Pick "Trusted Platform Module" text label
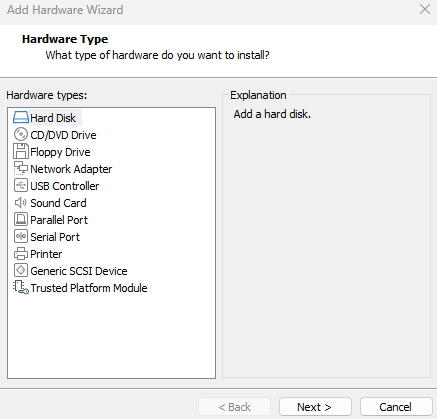 (x=89, y=288)
